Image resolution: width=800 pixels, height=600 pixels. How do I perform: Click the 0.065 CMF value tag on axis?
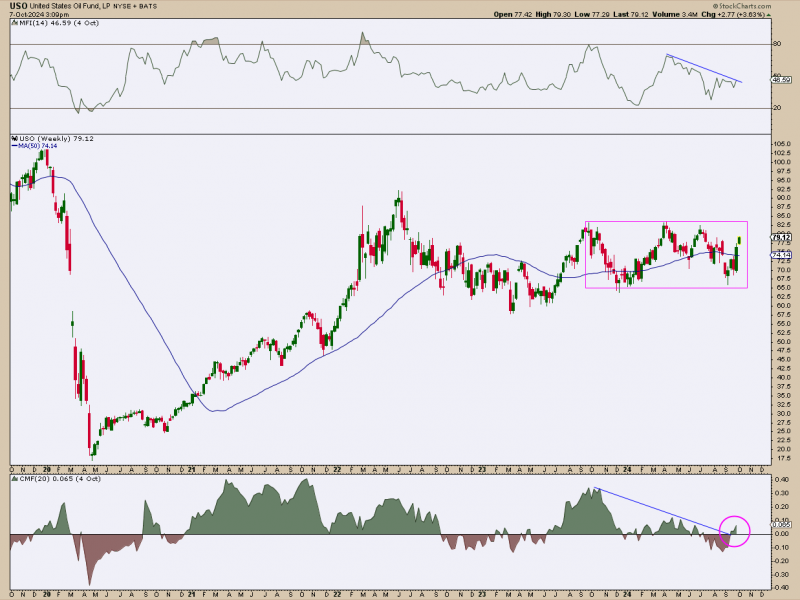pyautogui.click(x=782, y=524)
